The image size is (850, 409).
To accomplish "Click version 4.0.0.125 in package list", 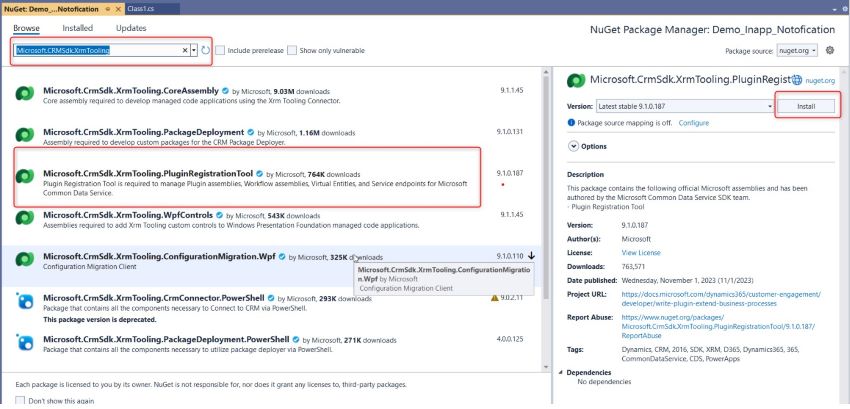I will point(510,339).
